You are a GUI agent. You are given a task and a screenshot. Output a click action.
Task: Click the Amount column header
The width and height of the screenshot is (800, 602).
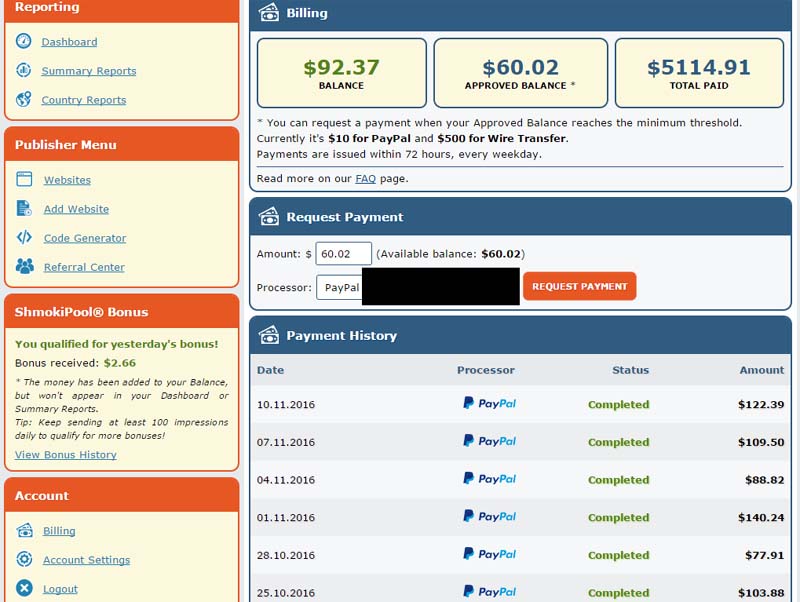click(x=762, y=370)
